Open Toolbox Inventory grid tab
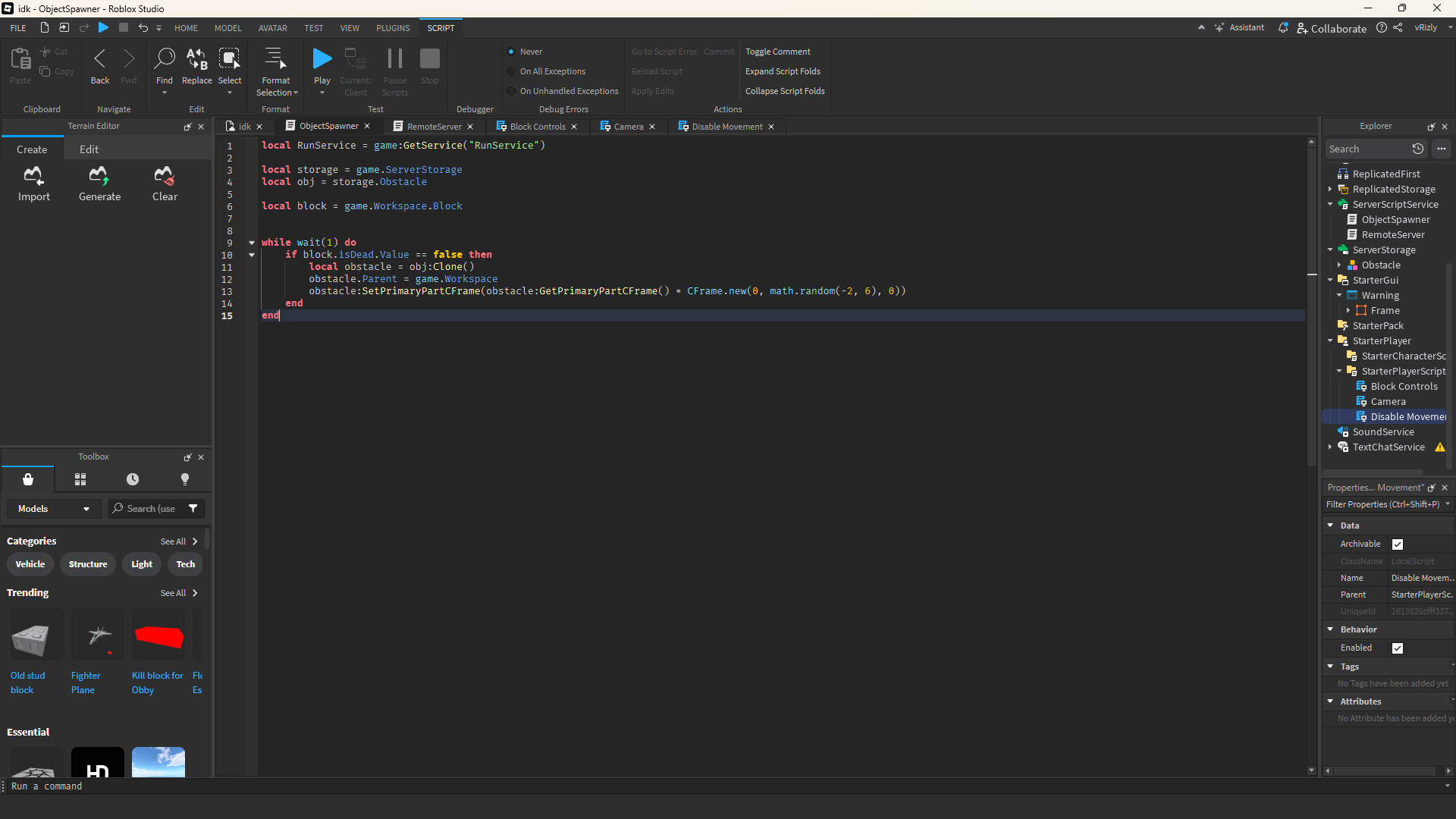1456x819 pixels. click(80, 479)
